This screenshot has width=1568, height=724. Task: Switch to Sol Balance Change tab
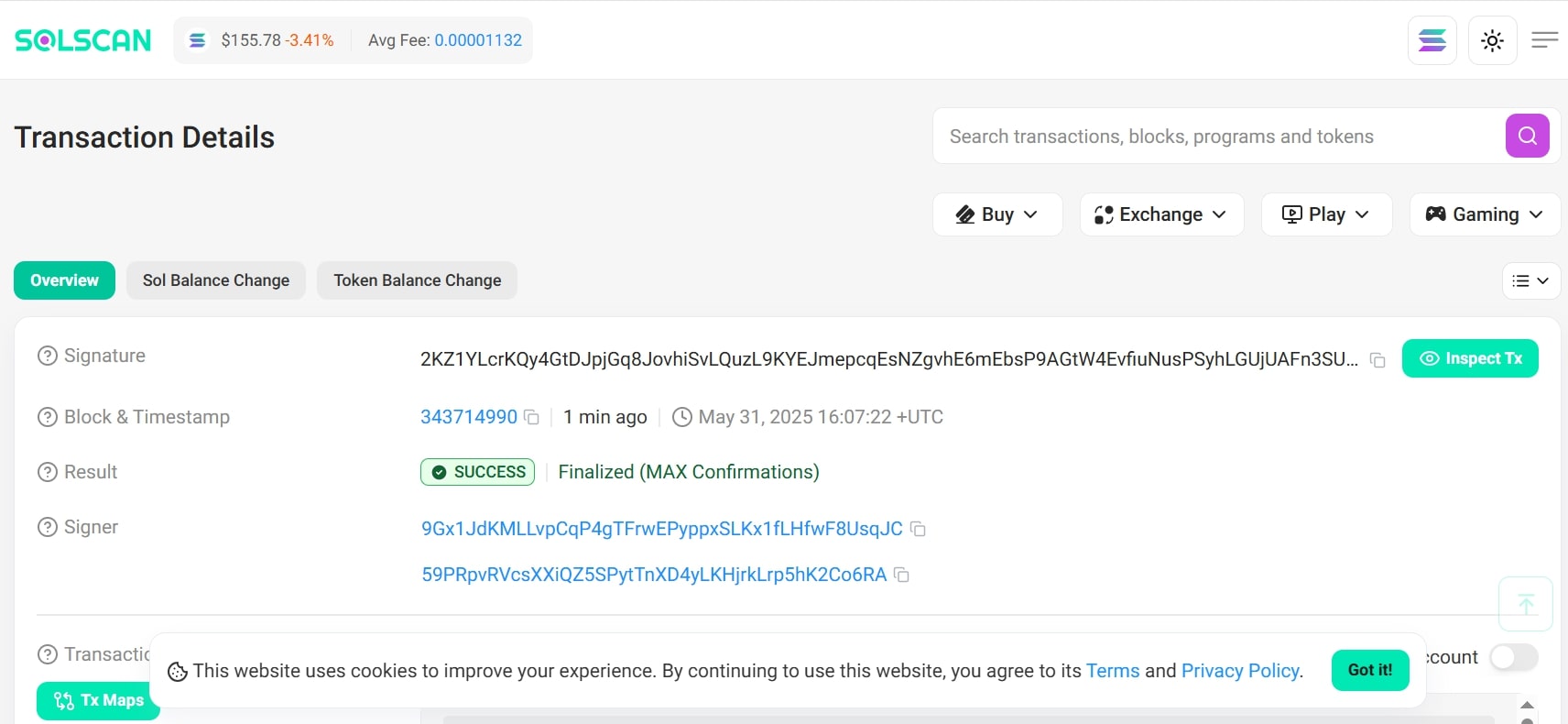(216, 280)
